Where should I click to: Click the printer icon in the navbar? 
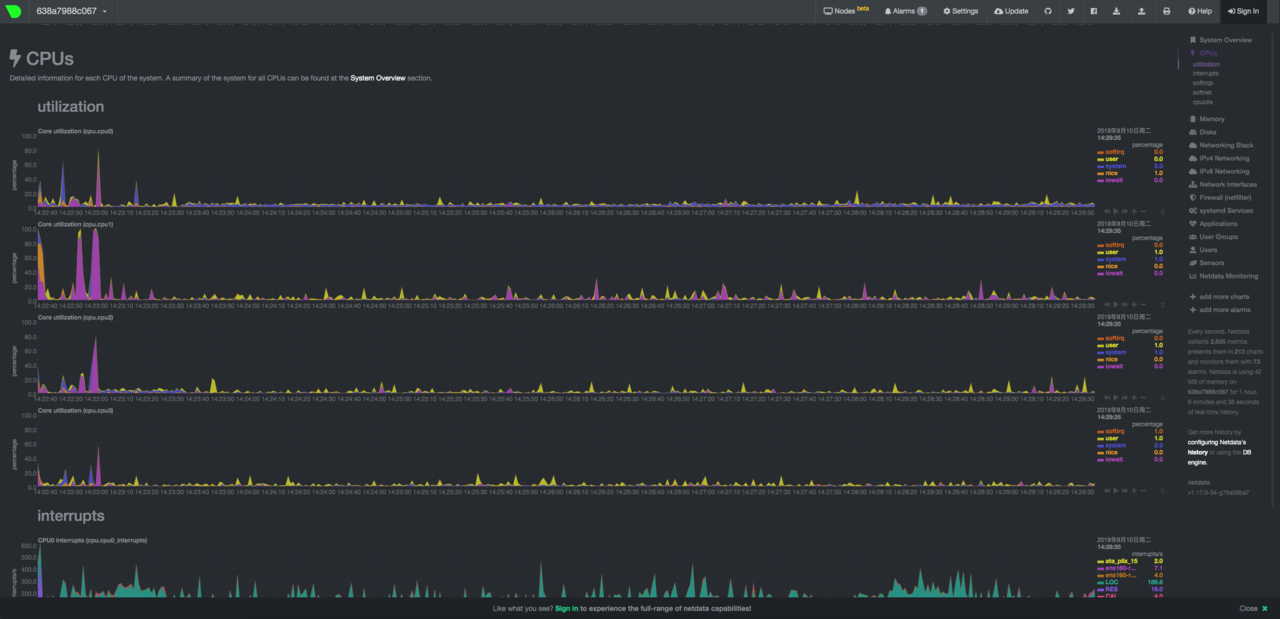(x=1166, y=11)
